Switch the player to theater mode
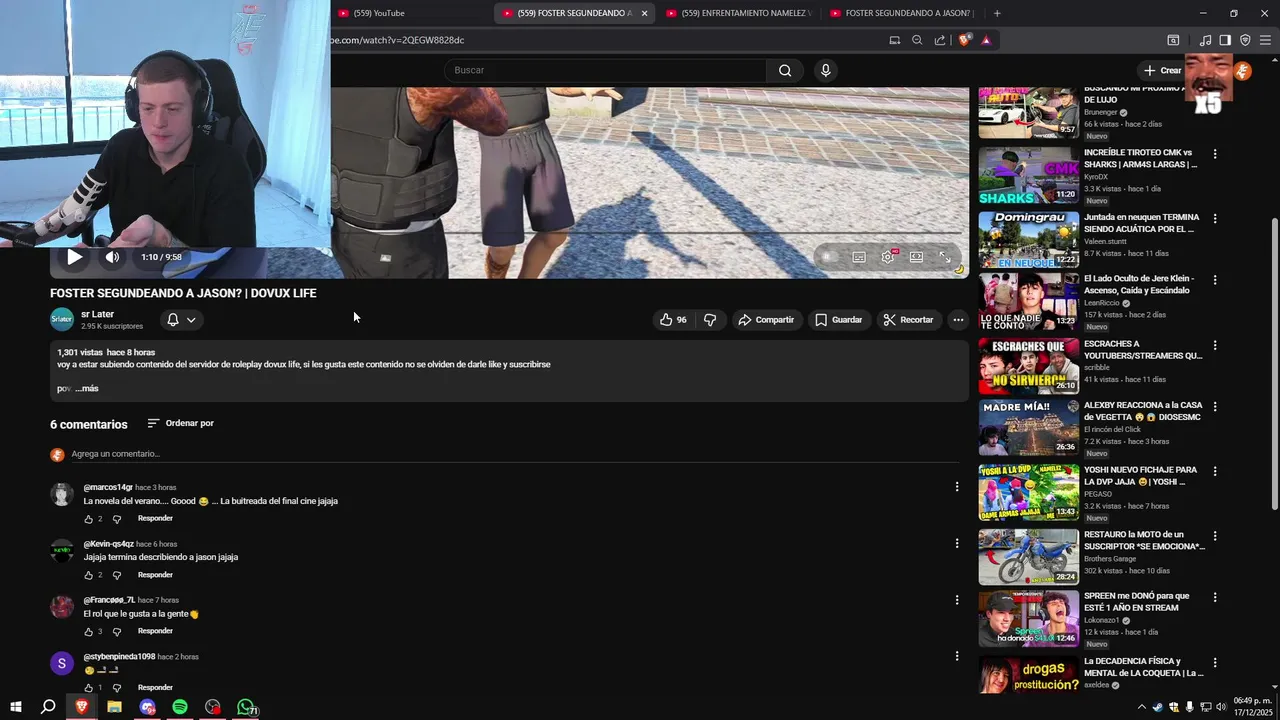The width and height of the screenshot is (1280, 720). click(916, 257)
